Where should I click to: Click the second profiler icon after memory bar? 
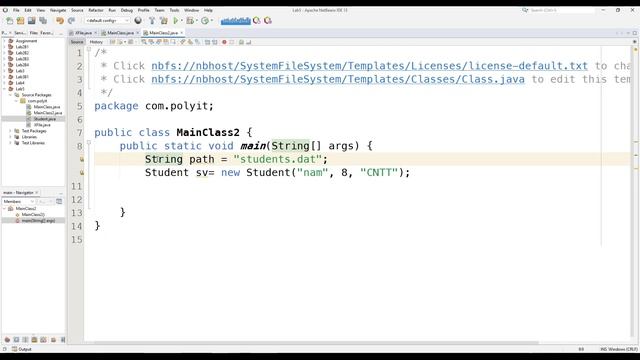pyautogui.click(x=268, y=20)
